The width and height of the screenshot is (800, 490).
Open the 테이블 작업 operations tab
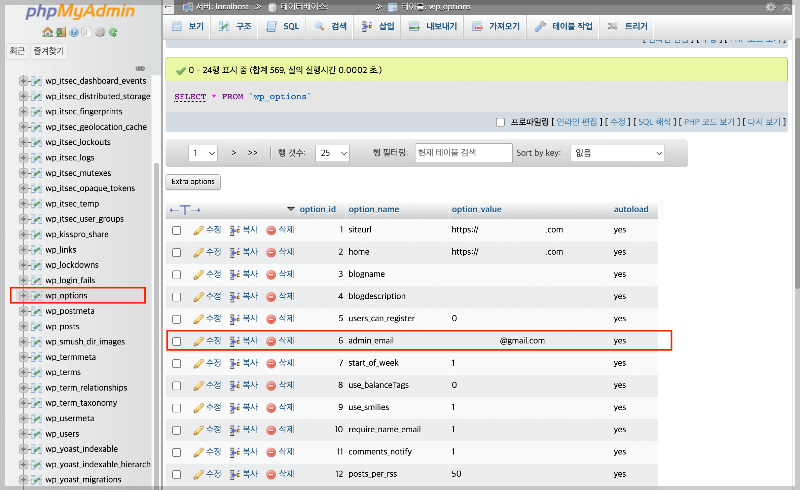click(563, 27)
